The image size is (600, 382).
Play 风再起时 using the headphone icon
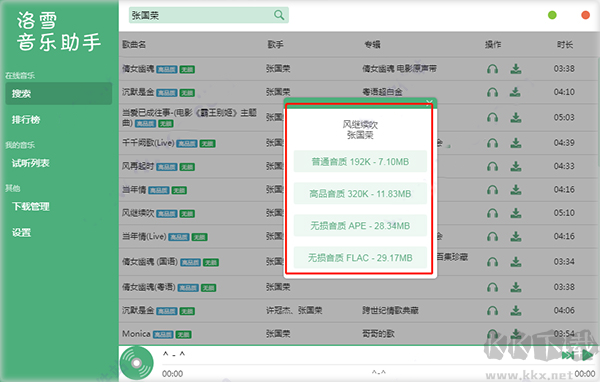click(x=492, y=167)
